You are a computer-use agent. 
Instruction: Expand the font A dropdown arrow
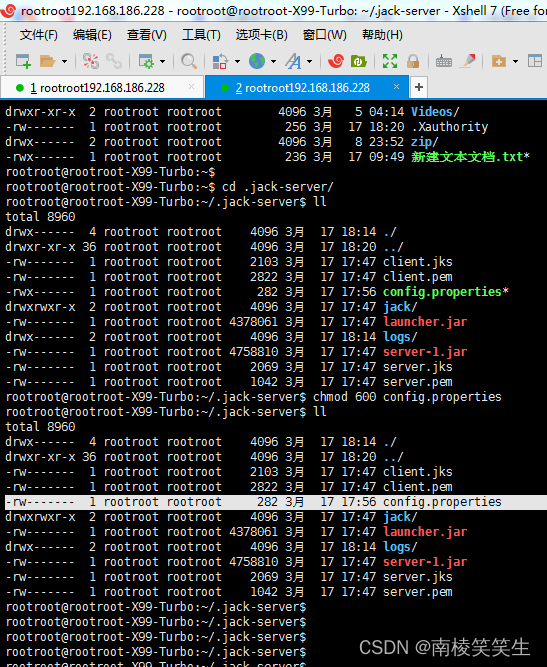pos(309,62)
